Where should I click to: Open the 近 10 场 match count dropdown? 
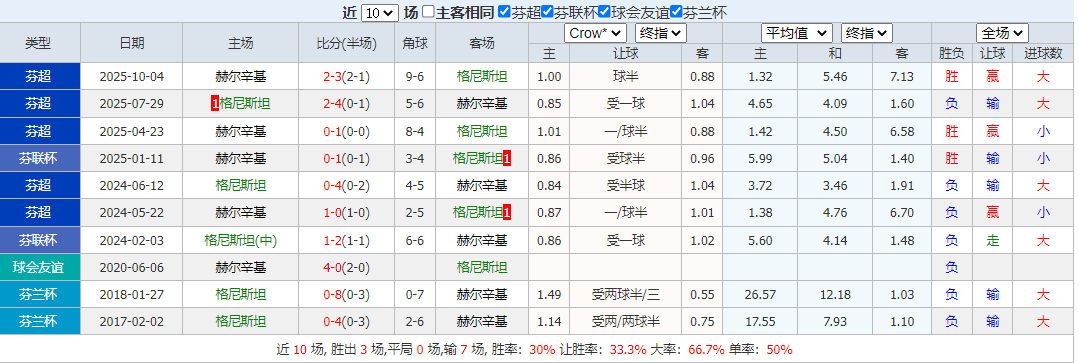pyautogui.click(x=379, y=12)
